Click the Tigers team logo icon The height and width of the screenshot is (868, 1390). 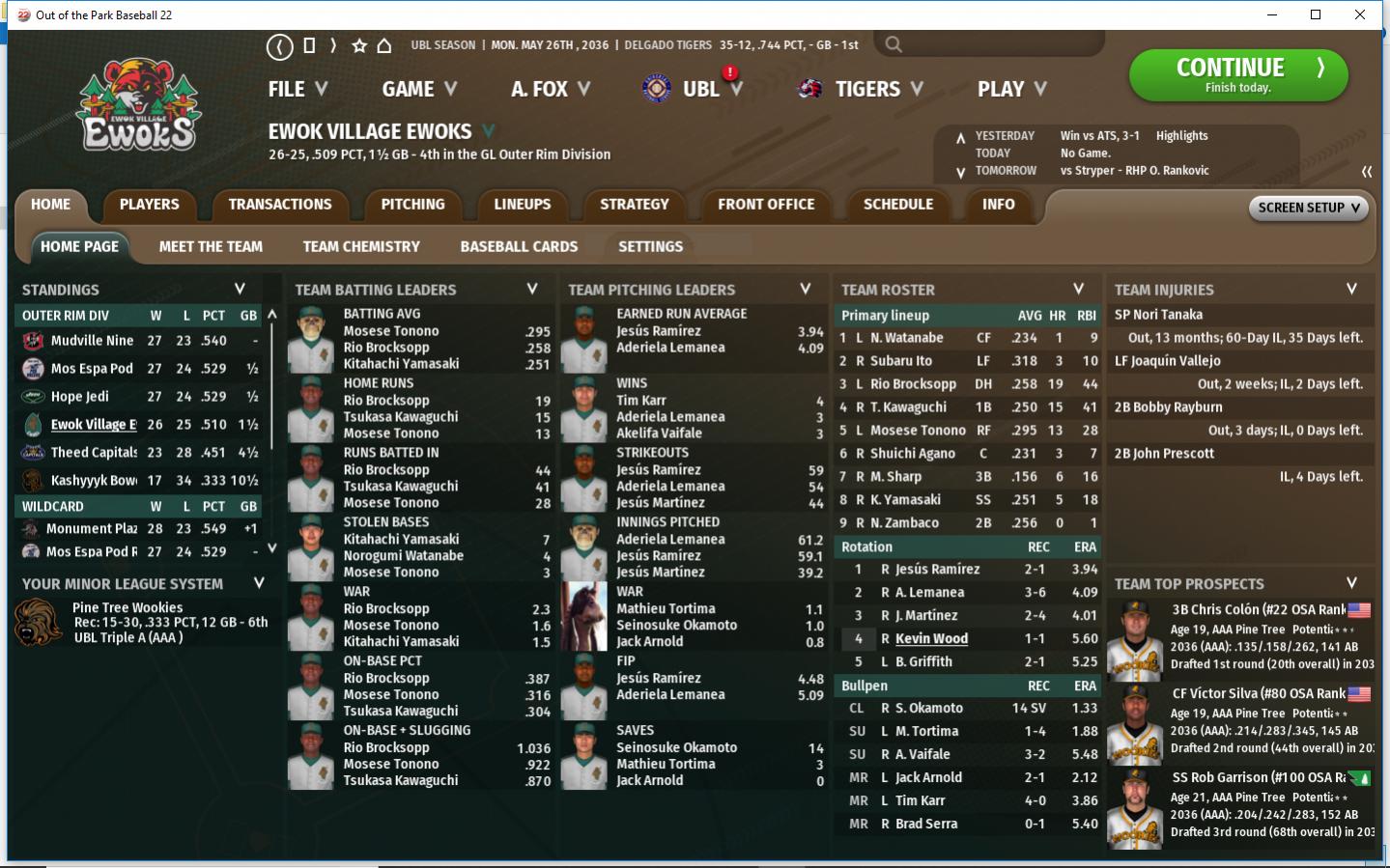click(809, 89)
